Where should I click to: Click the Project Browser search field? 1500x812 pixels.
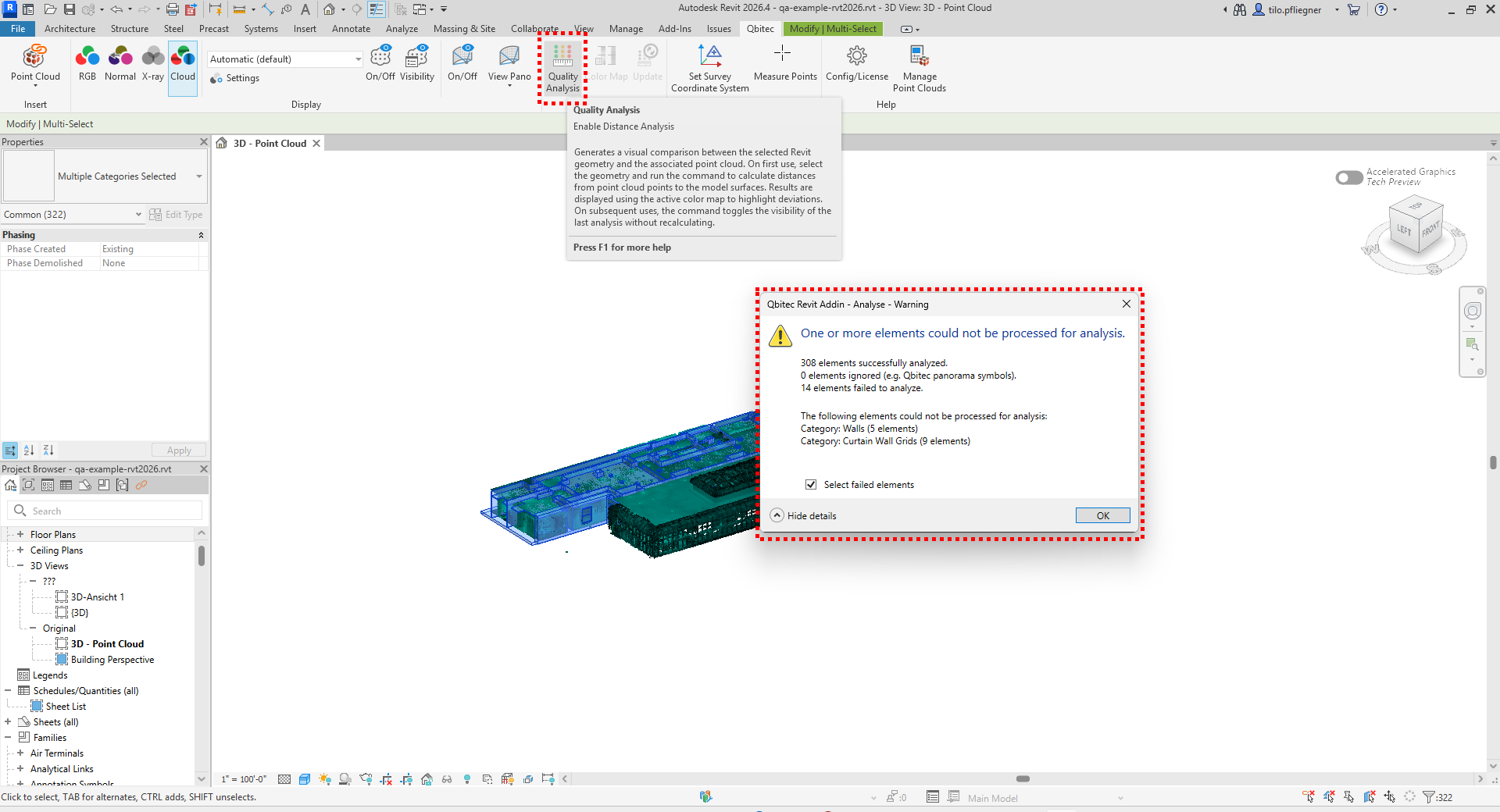click(x=105, y=511)
